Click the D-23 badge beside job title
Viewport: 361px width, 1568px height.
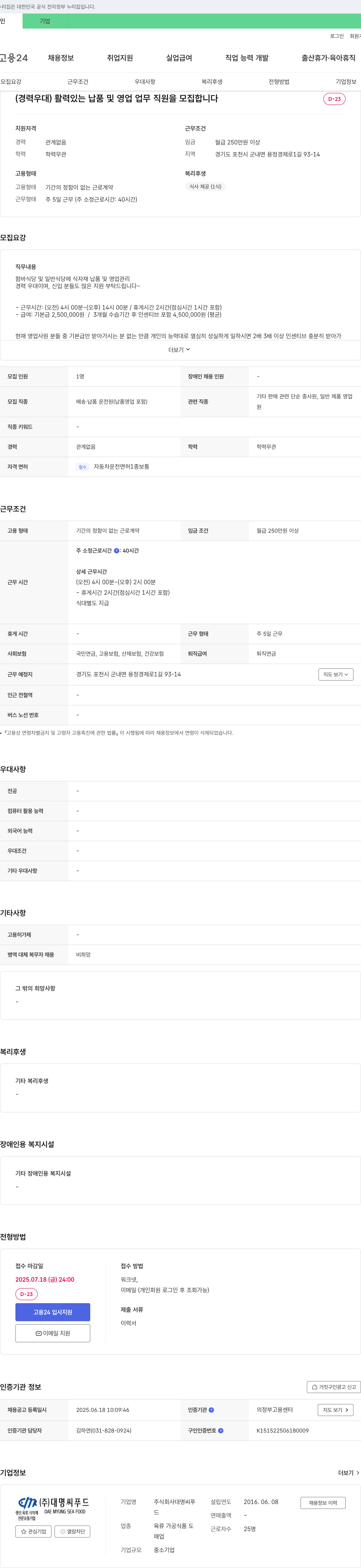(x=334, y=99)
